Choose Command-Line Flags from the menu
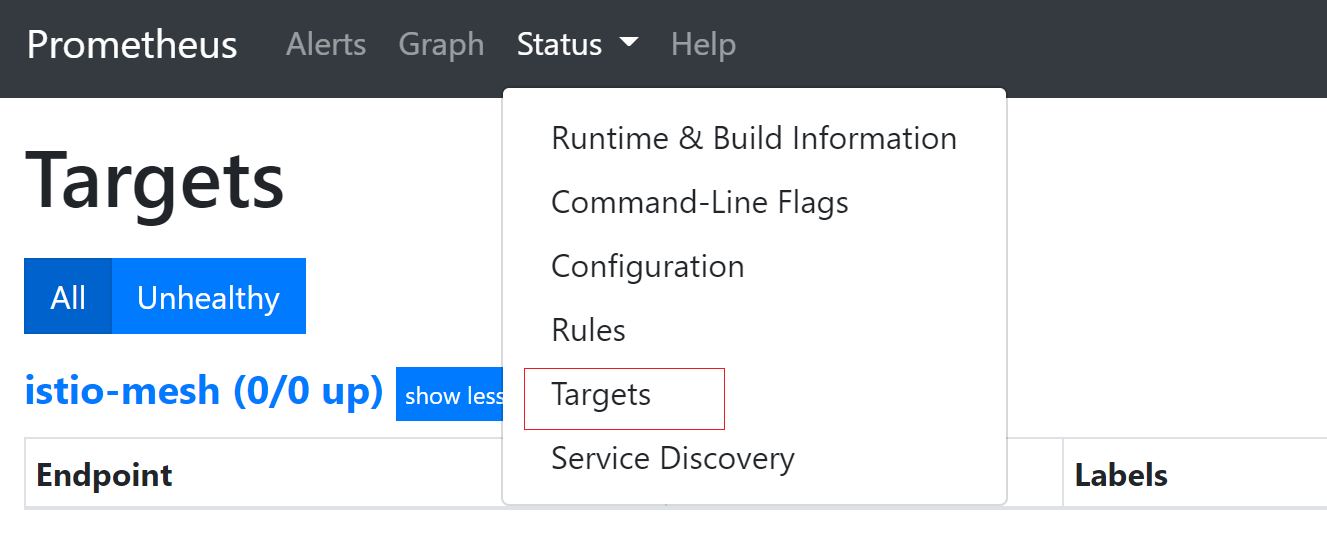 point(754,202)
